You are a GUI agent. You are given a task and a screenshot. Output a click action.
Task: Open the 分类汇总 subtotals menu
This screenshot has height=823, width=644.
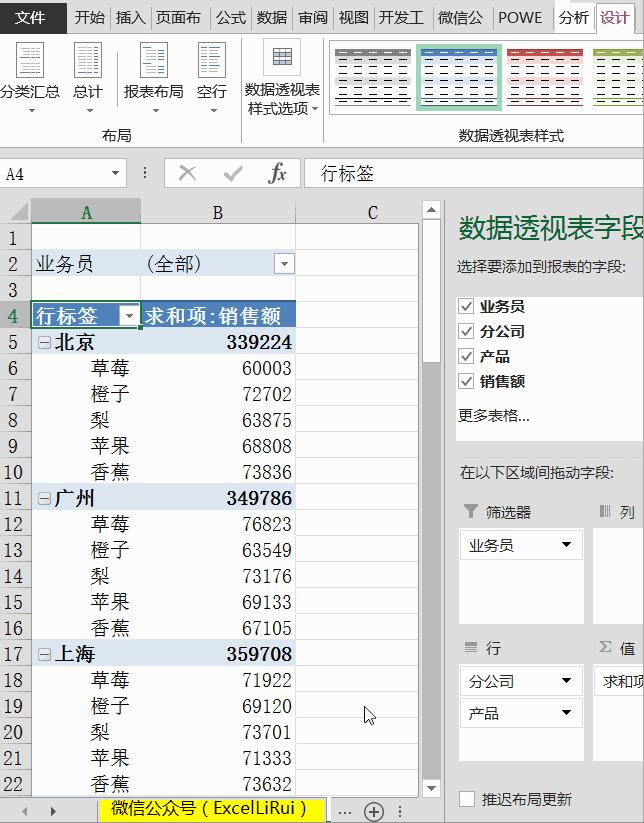point(30,78)
